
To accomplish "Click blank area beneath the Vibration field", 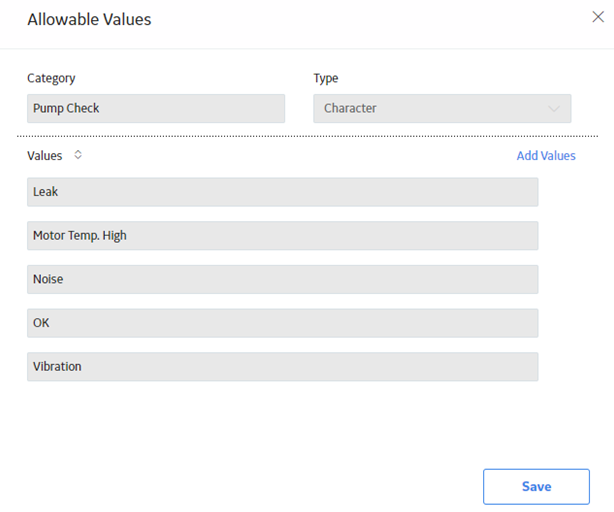I will [x=283, y=423].
